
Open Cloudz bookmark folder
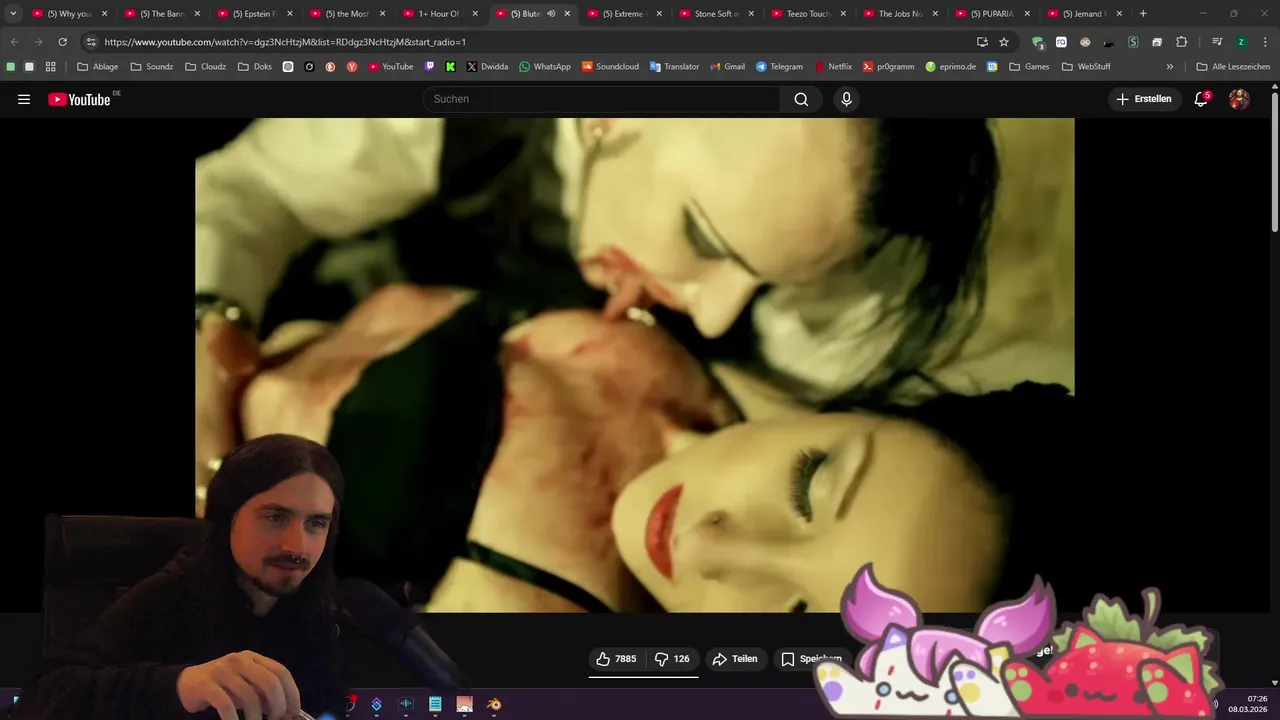coord(205,67)
